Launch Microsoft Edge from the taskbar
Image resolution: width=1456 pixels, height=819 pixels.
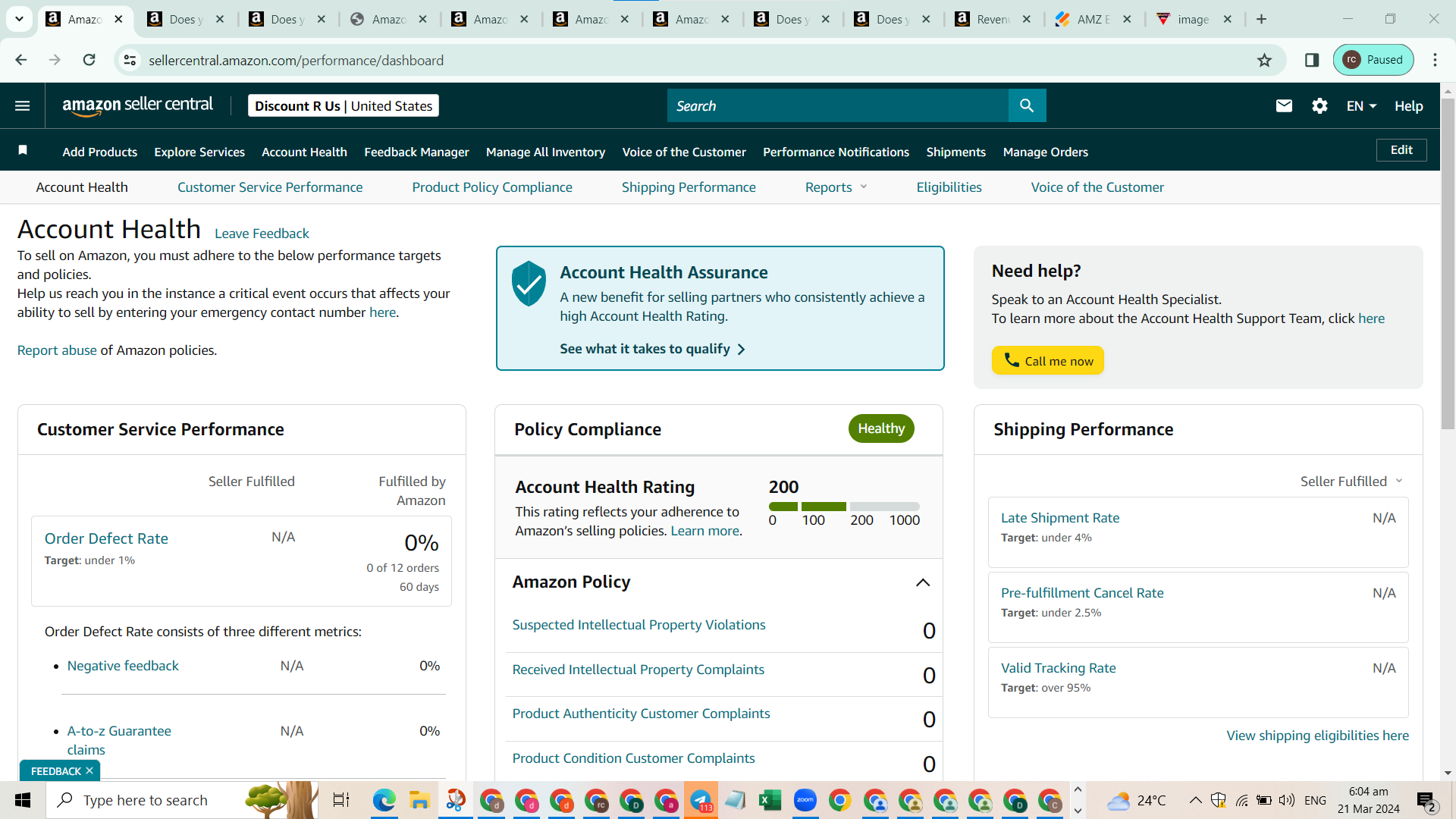384,800
